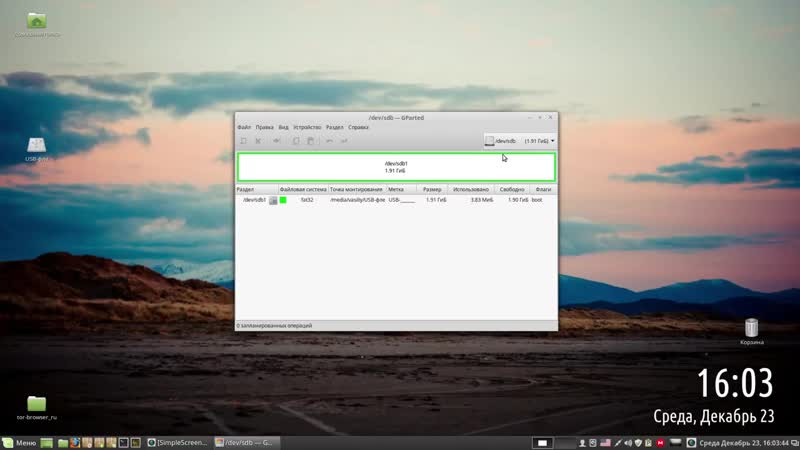Image resolution: width=800 pixels, height=450 pixels.
Task: Click the network connection tray icon
Action: [618, 443]
